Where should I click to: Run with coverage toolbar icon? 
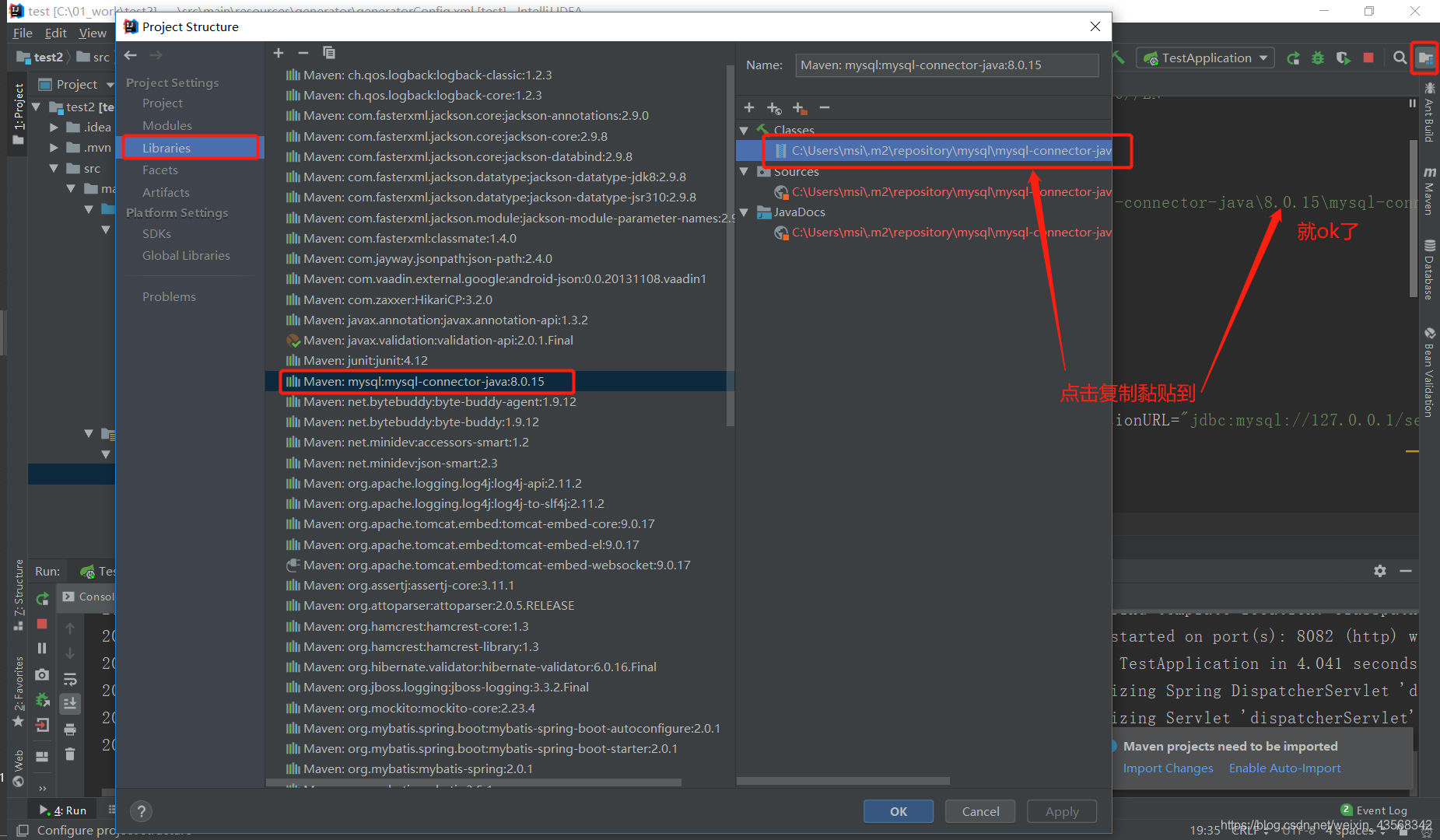point(1344,58)
